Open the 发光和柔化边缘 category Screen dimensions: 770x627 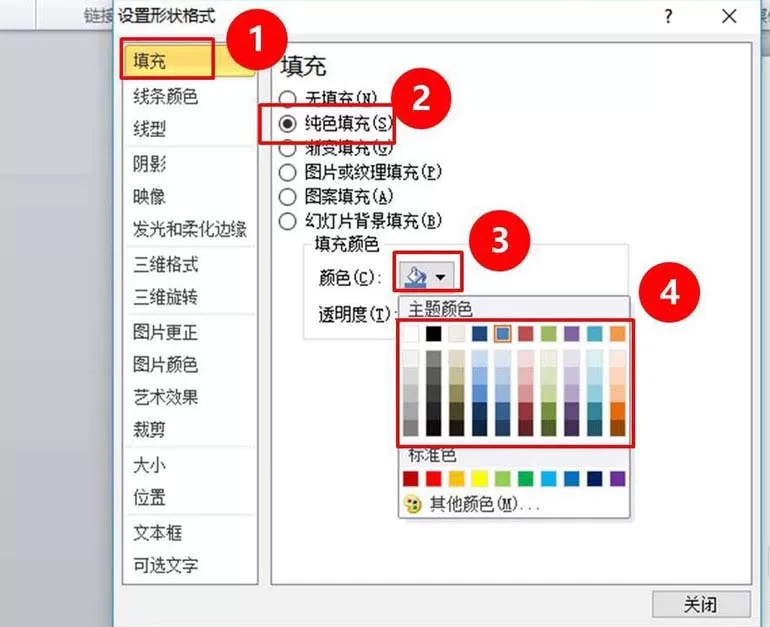pos(190,229)
